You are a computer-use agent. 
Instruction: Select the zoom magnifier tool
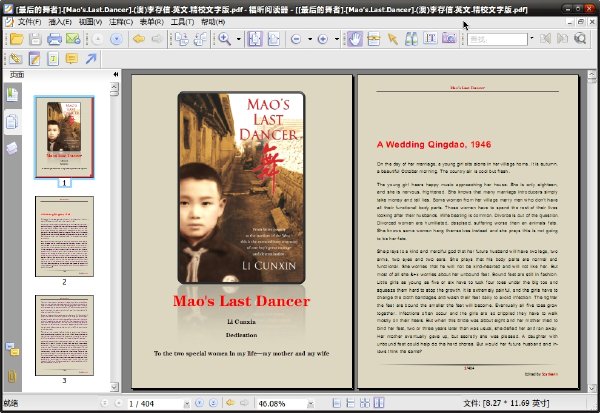coord(225,39)
